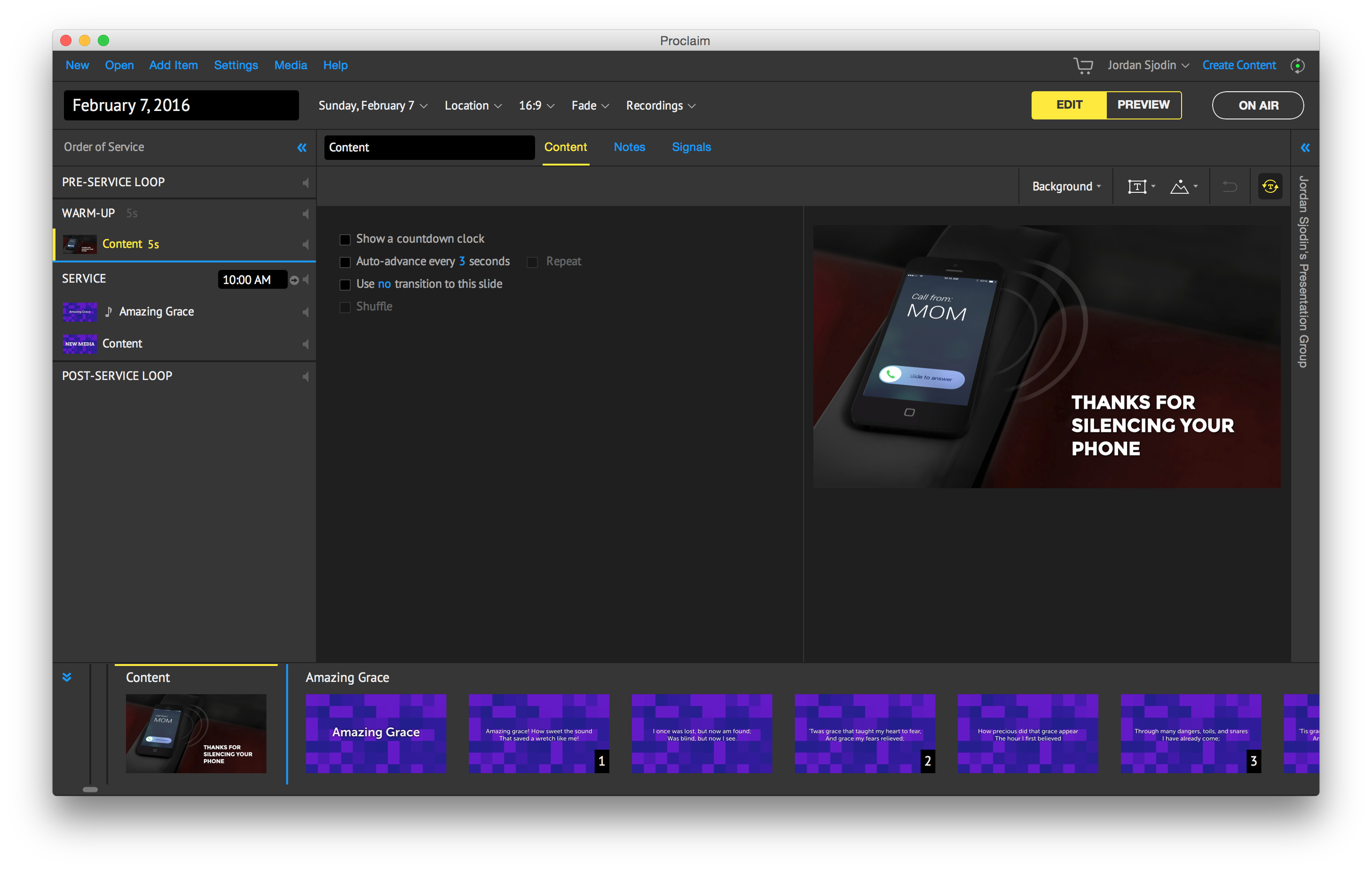The height and width of the screenshot is (871, 1372).
Task: Collapse the Order of Service panel
Action: click(x=301, y=148)
